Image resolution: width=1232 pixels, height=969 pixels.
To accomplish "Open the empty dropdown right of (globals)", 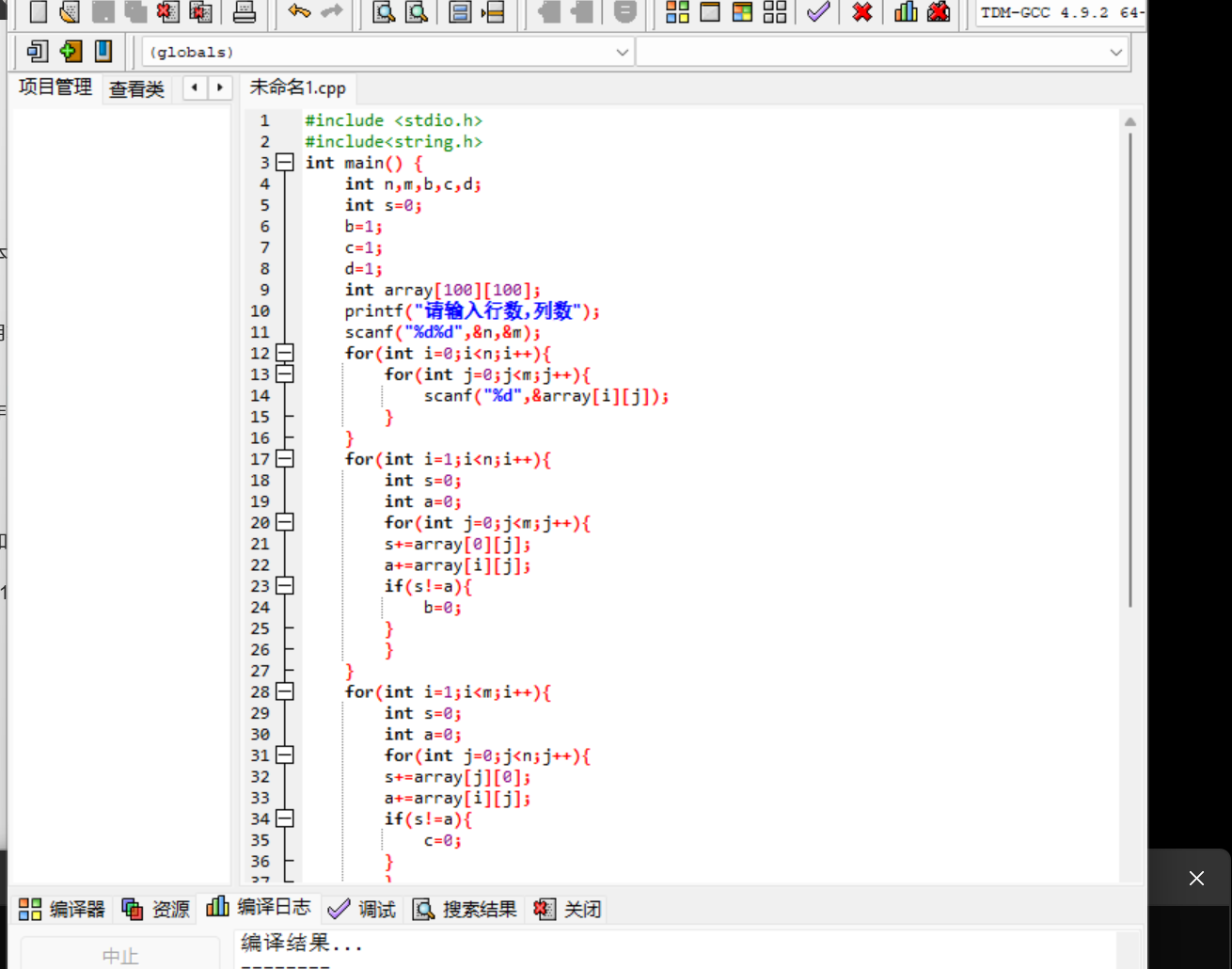I will (882, 52).
